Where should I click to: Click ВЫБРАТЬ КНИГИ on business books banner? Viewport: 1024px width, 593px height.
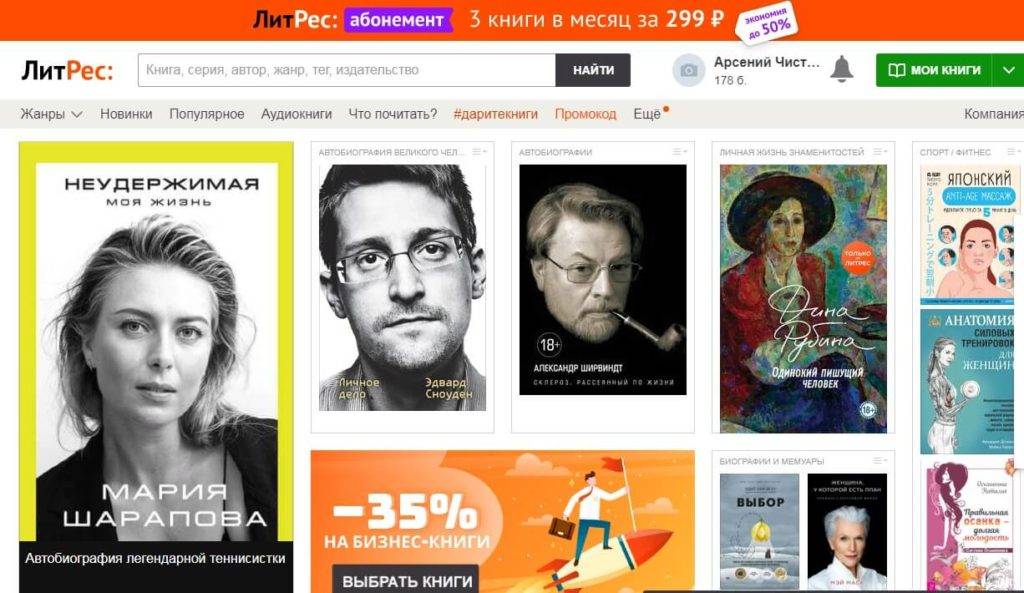tap(407, 581)
